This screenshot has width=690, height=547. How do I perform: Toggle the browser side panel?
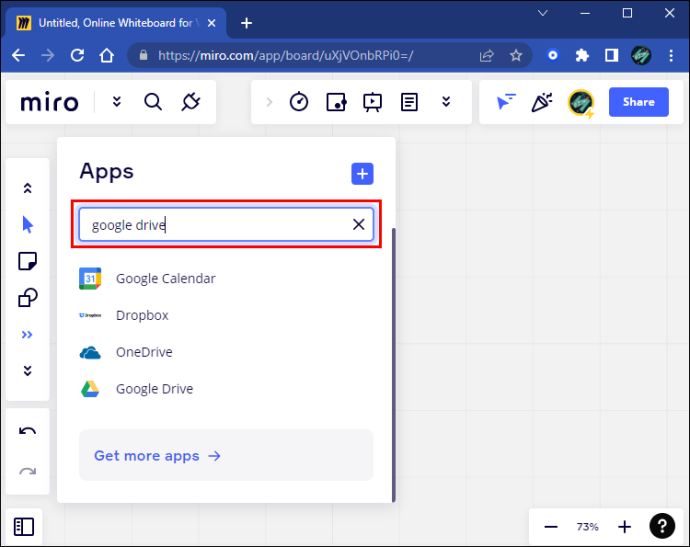point(611,55)
